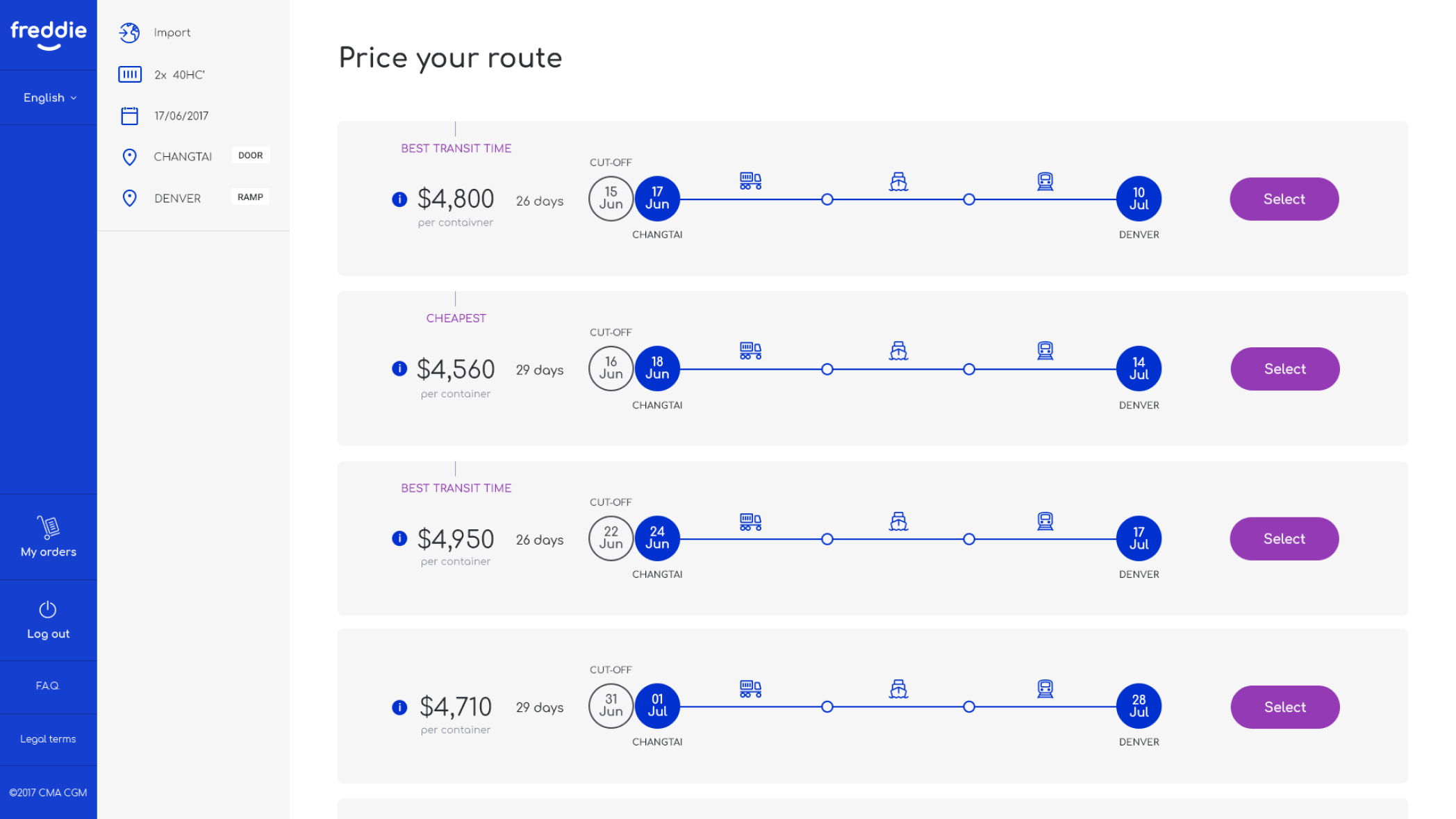This screenshot has height=819, width=1456.
Task: Click the calendar icon next to 17/06/2017
Action: 129,115
